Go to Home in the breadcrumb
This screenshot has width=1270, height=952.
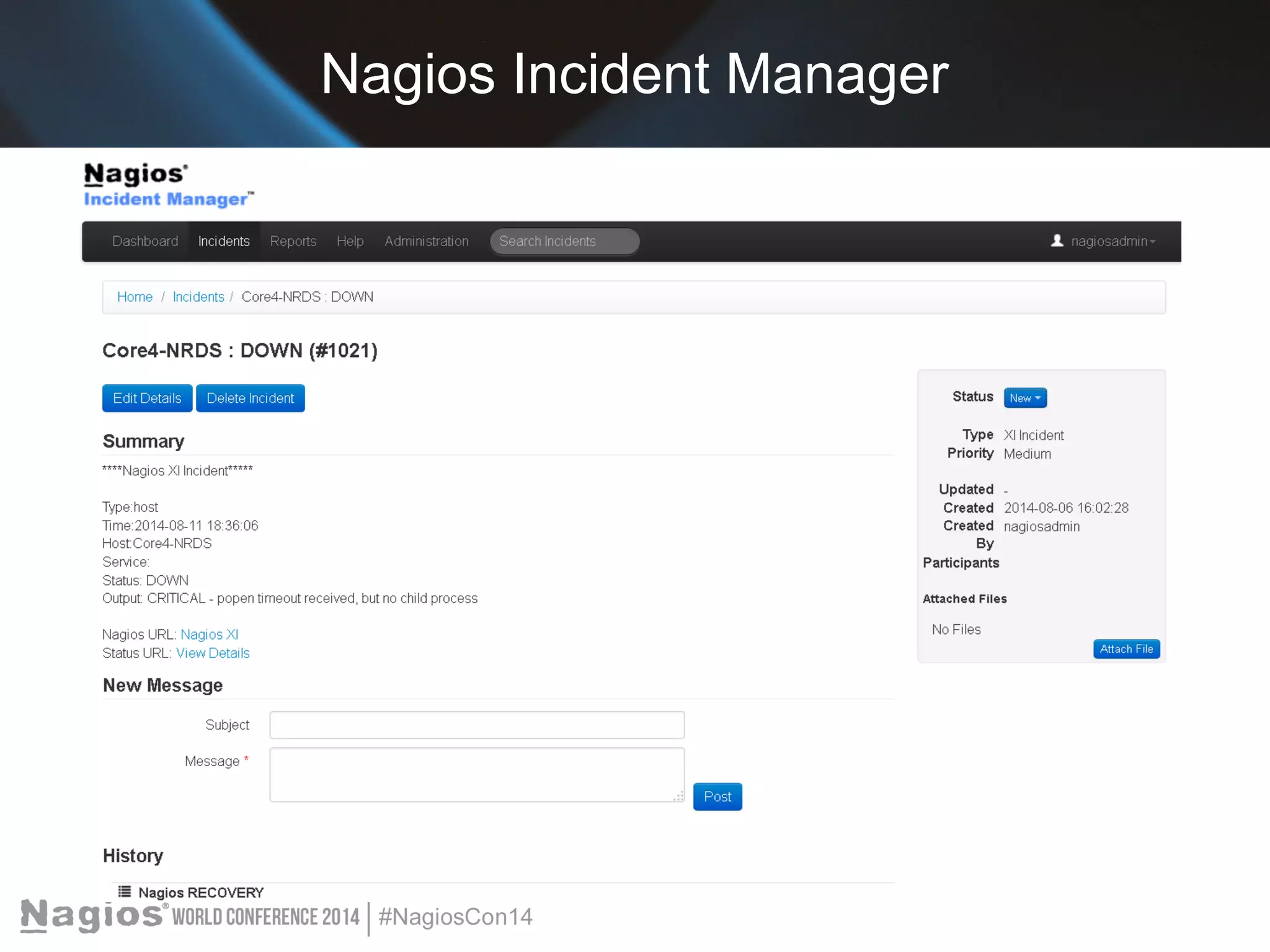[x=135, y=297]
